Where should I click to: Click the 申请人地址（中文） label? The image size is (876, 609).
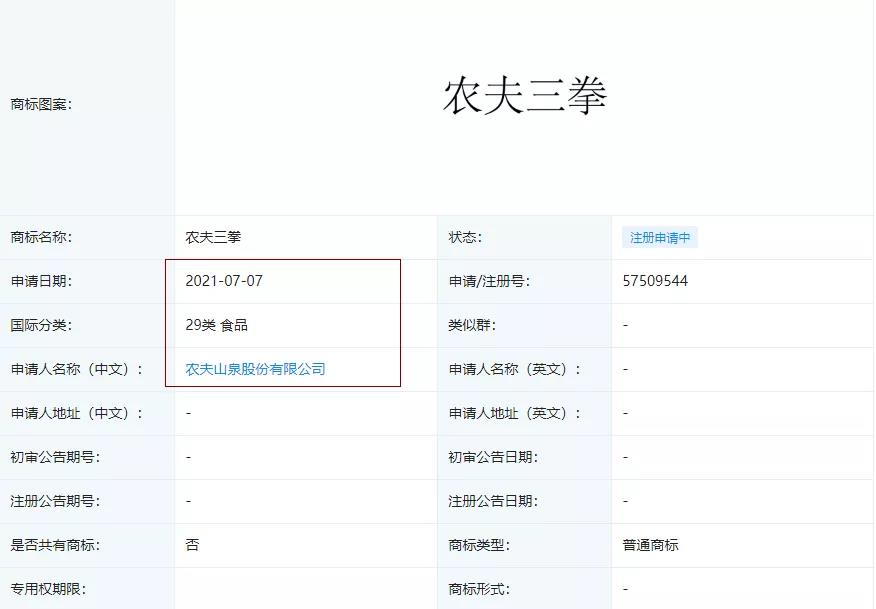click(77, 413)
